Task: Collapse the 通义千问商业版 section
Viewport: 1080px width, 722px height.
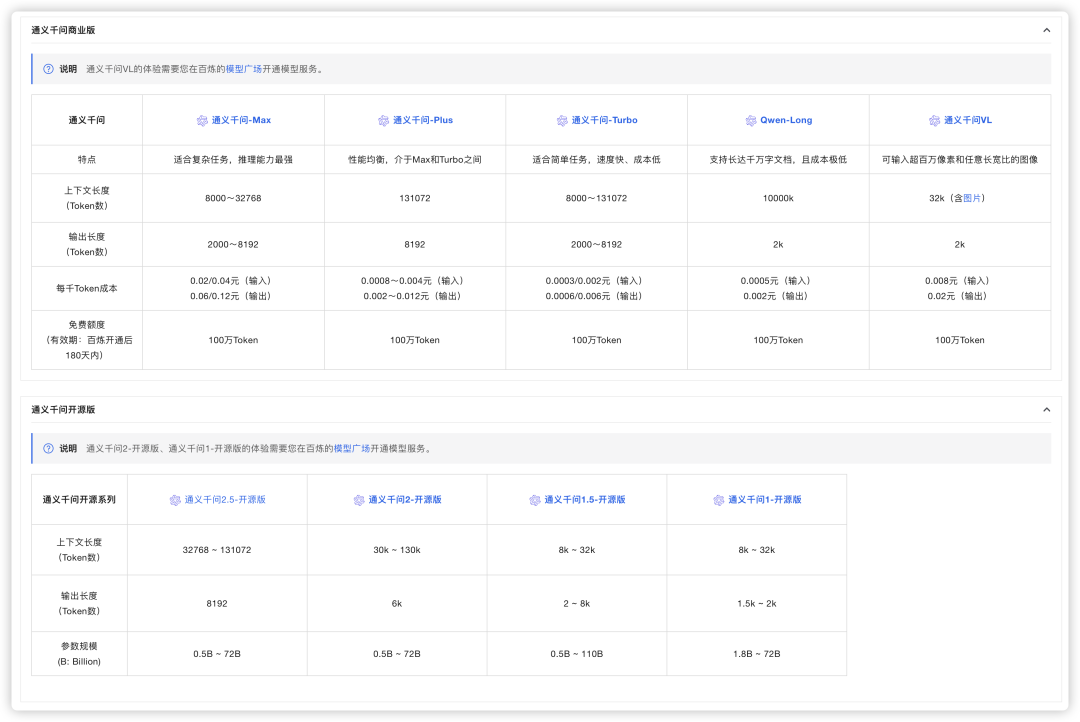Action: (1046, 30)
